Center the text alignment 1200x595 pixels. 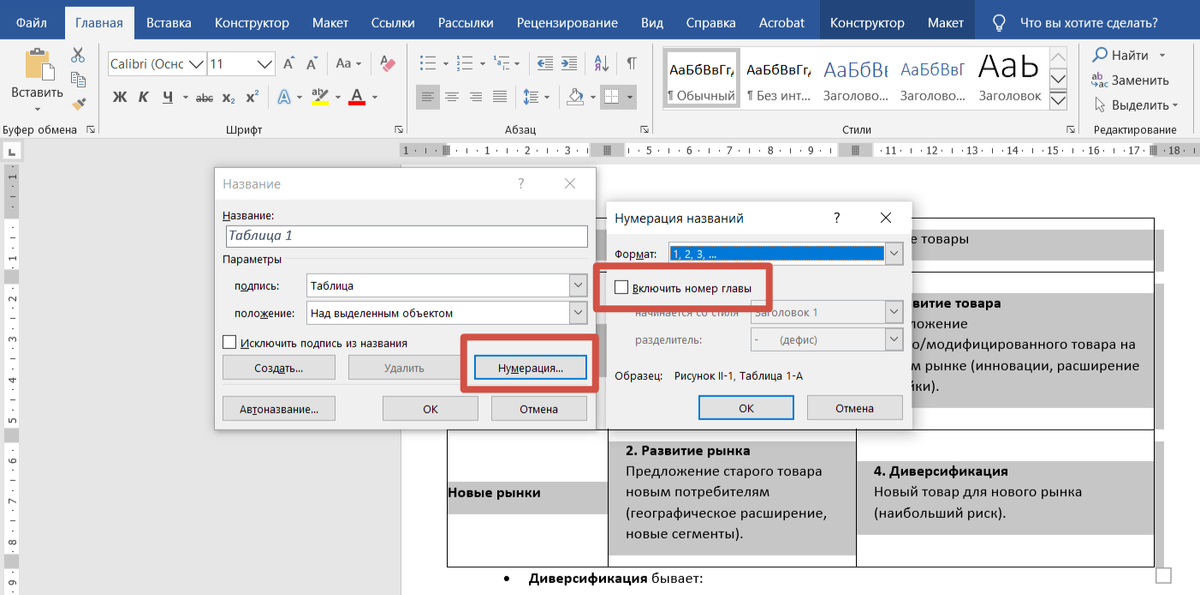(x=452, y=97)
